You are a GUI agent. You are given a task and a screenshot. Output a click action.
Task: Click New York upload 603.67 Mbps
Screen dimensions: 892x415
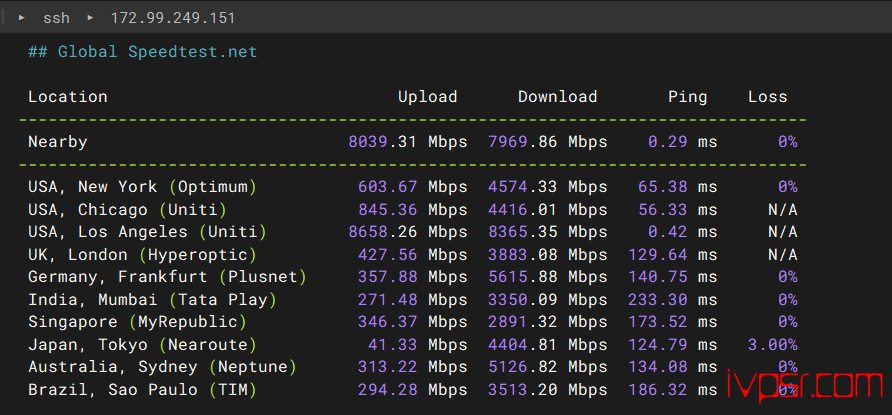pyautogui.click(x=412, y=187)
